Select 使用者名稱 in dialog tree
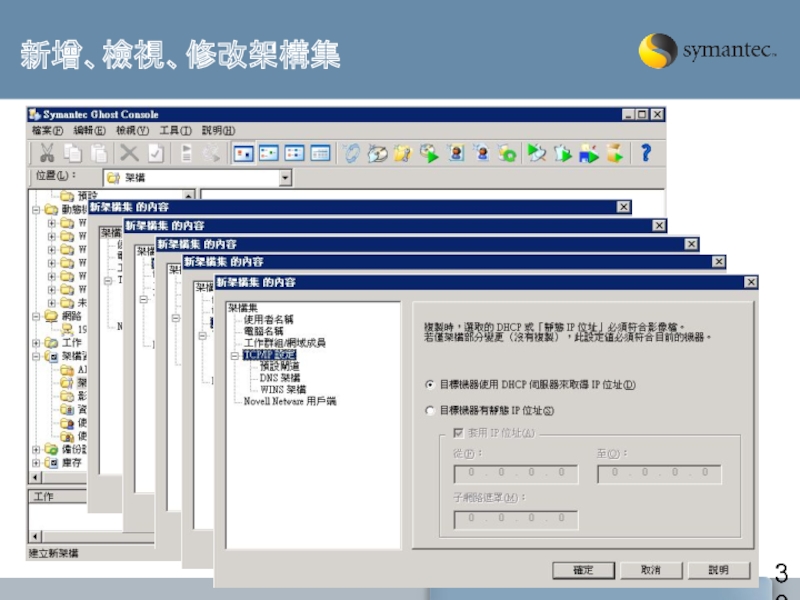The width and height of the screenshot is (800, 600). coord(268,319)
